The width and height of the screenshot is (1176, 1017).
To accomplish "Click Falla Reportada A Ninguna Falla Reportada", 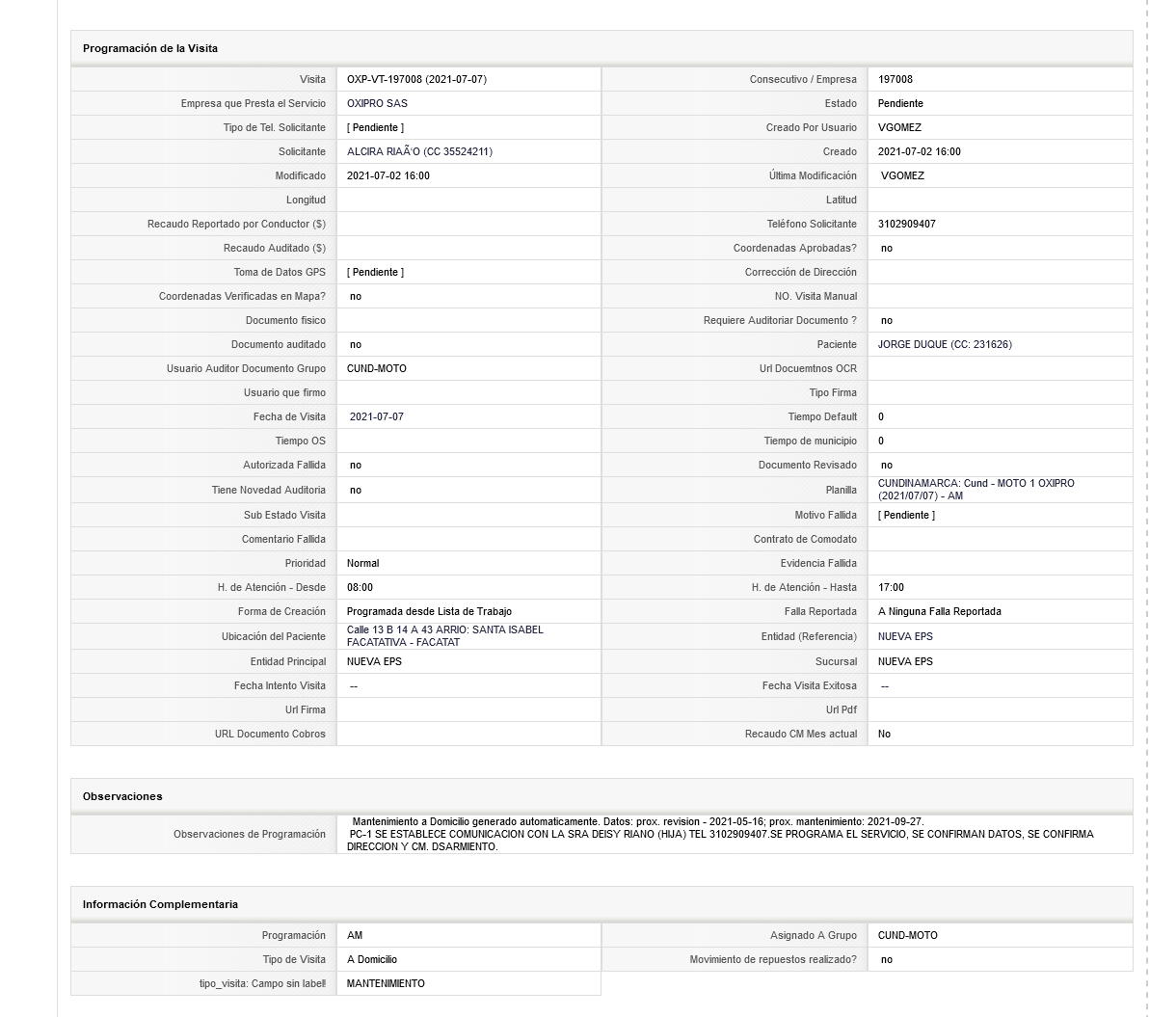I will 940,611.
